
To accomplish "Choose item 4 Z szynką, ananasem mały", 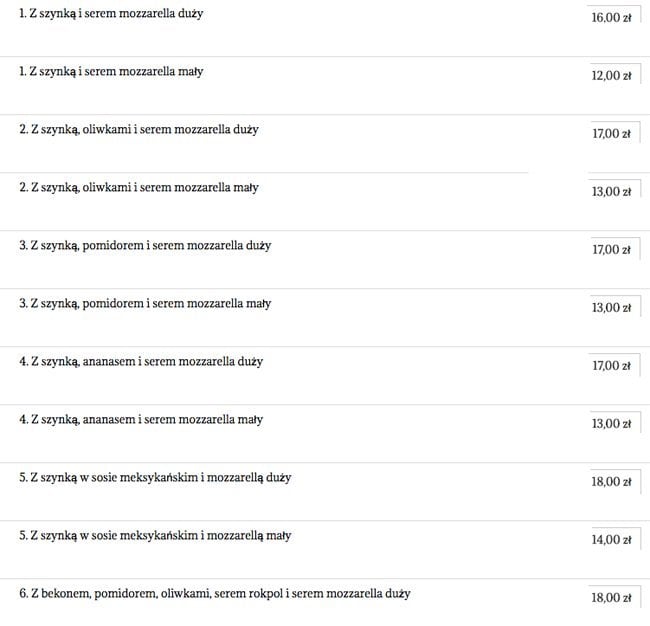I will pos(141,420).
